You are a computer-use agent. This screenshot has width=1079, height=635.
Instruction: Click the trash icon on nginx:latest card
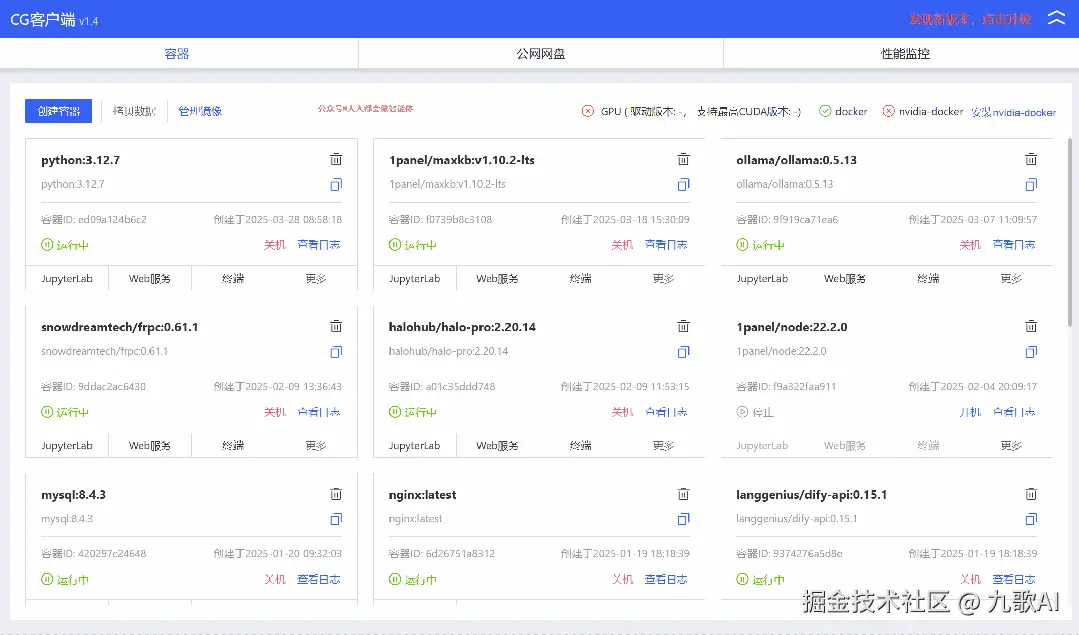point(683,493)
